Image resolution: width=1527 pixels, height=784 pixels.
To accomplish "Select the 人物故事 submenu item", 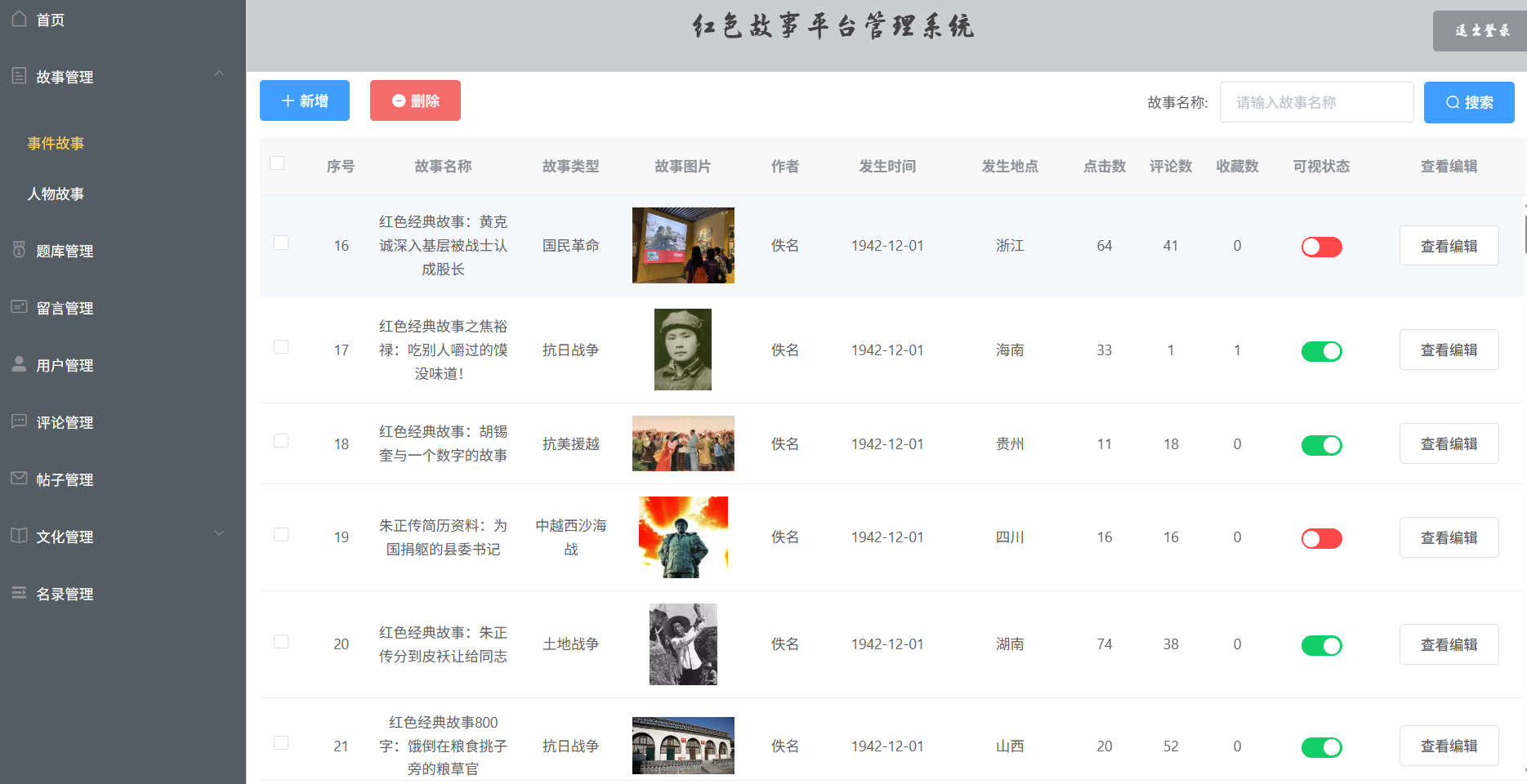I will (x=56, y=194).
